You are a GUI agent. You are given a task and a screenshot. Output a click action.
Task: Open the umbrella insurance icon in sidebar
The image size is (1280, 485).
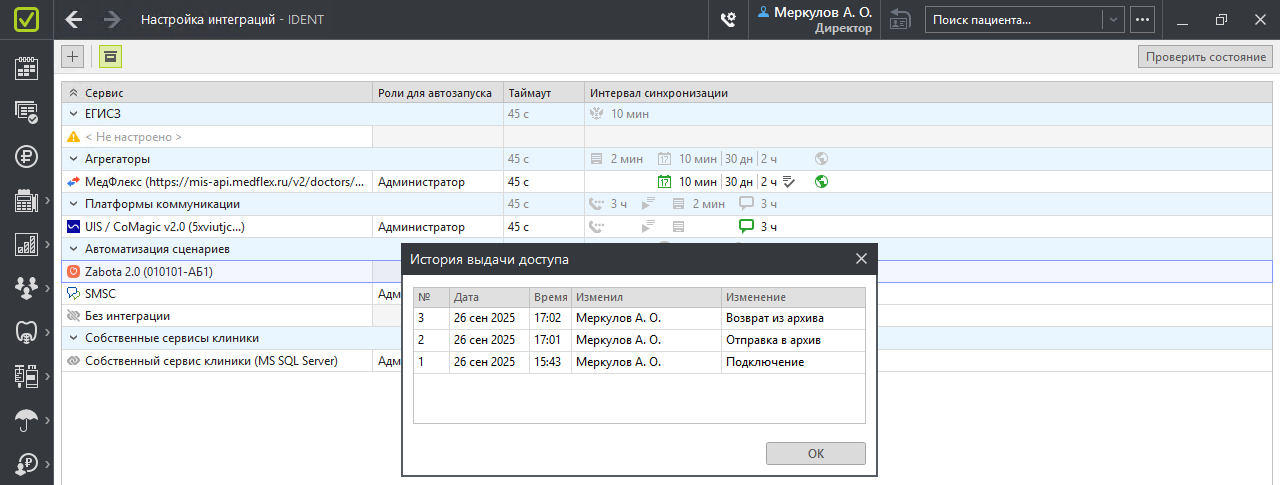[x=26, y=420]
